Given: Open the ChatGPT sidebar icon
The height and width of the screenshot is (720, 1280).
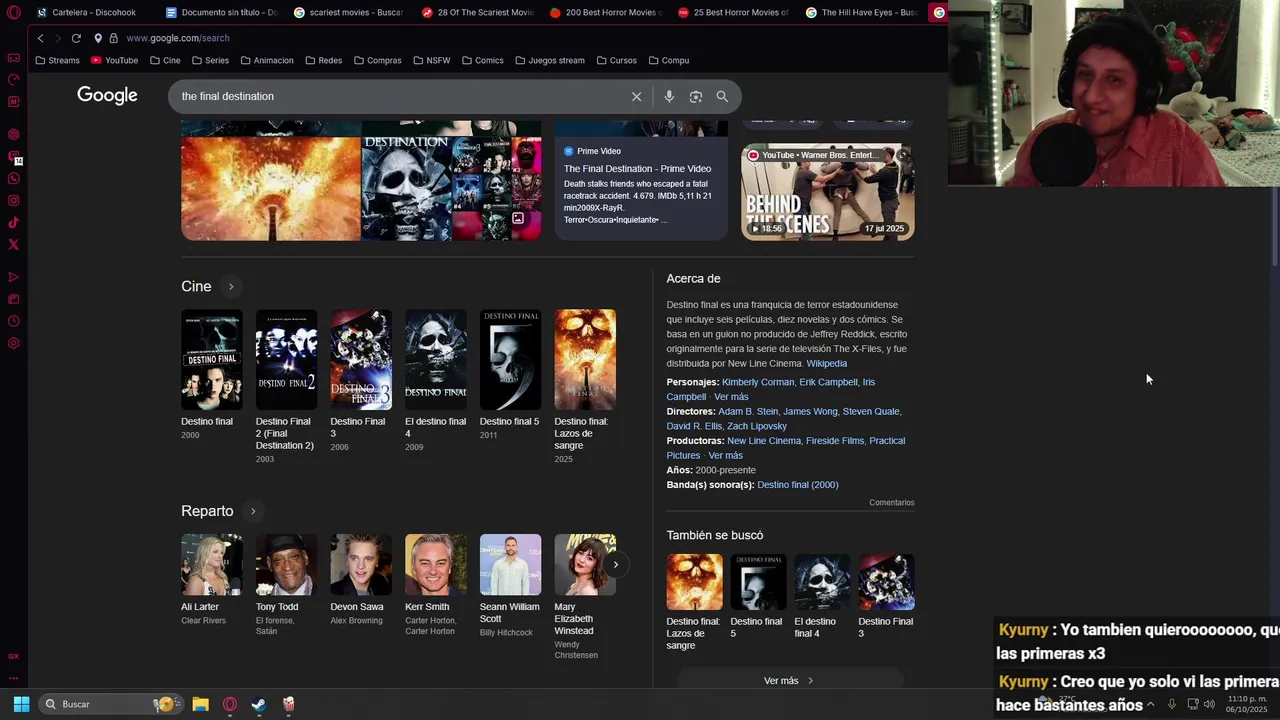Looking at the screenshot, I should tap(13, 134).
